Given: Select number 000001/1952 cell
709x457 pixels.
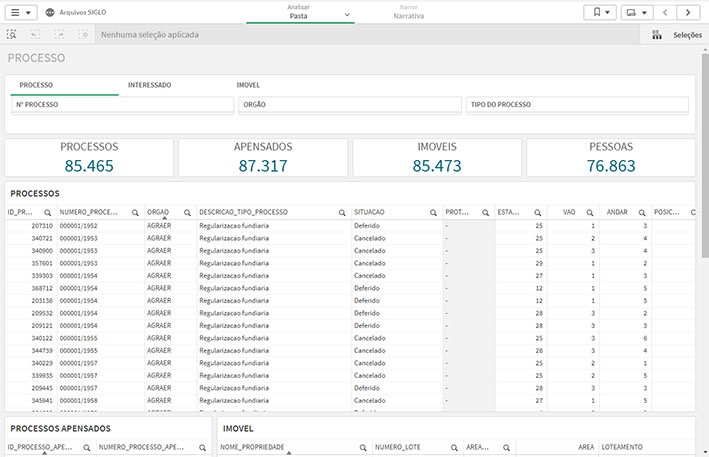Looking at the screenshot, I should point(78,226).
